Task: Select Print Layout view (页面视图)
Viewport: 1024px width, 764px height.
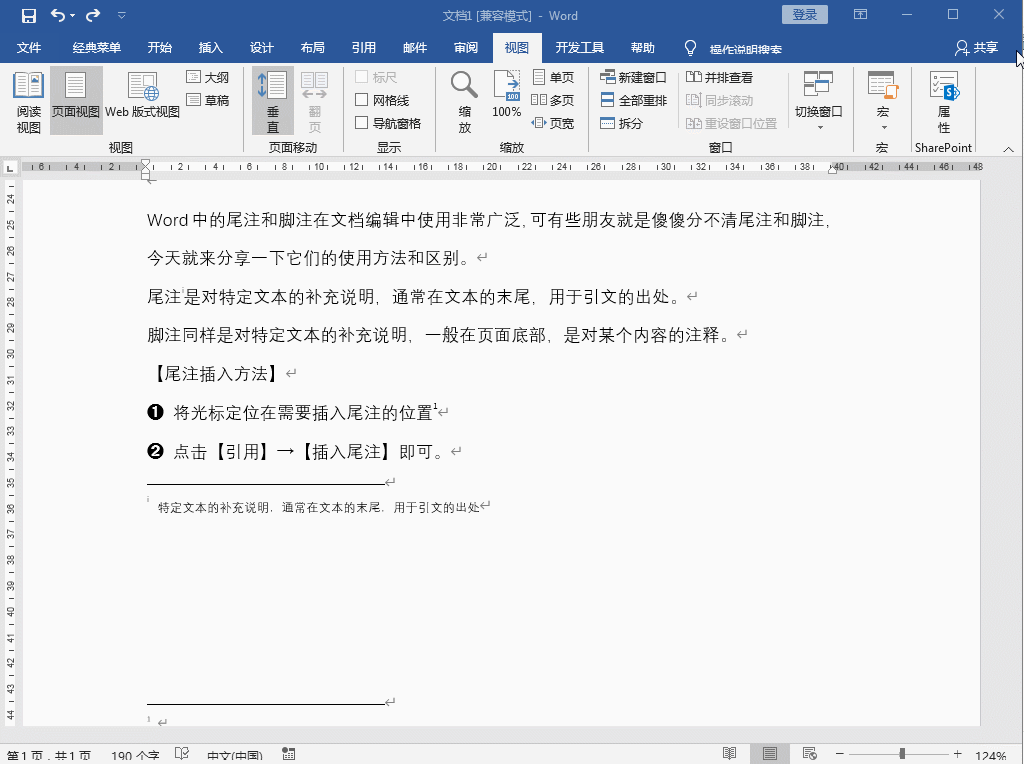Action: (x=76, y=102)
